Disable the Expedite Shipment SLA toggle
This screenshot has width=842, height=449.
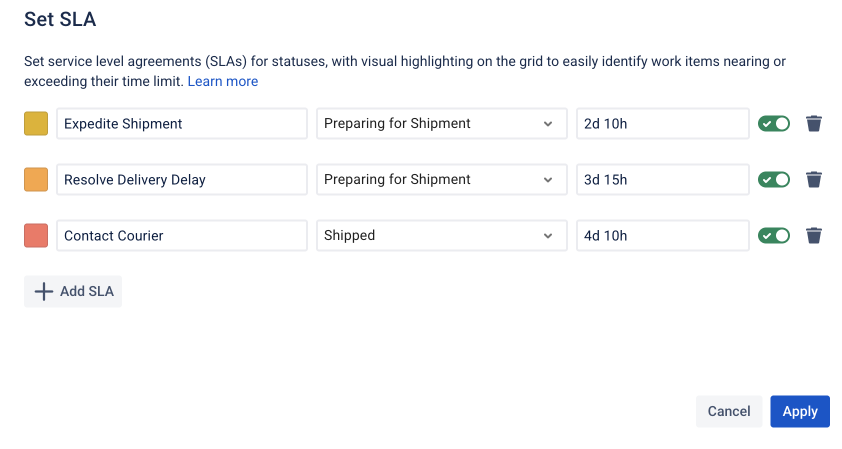coord(774,124)
